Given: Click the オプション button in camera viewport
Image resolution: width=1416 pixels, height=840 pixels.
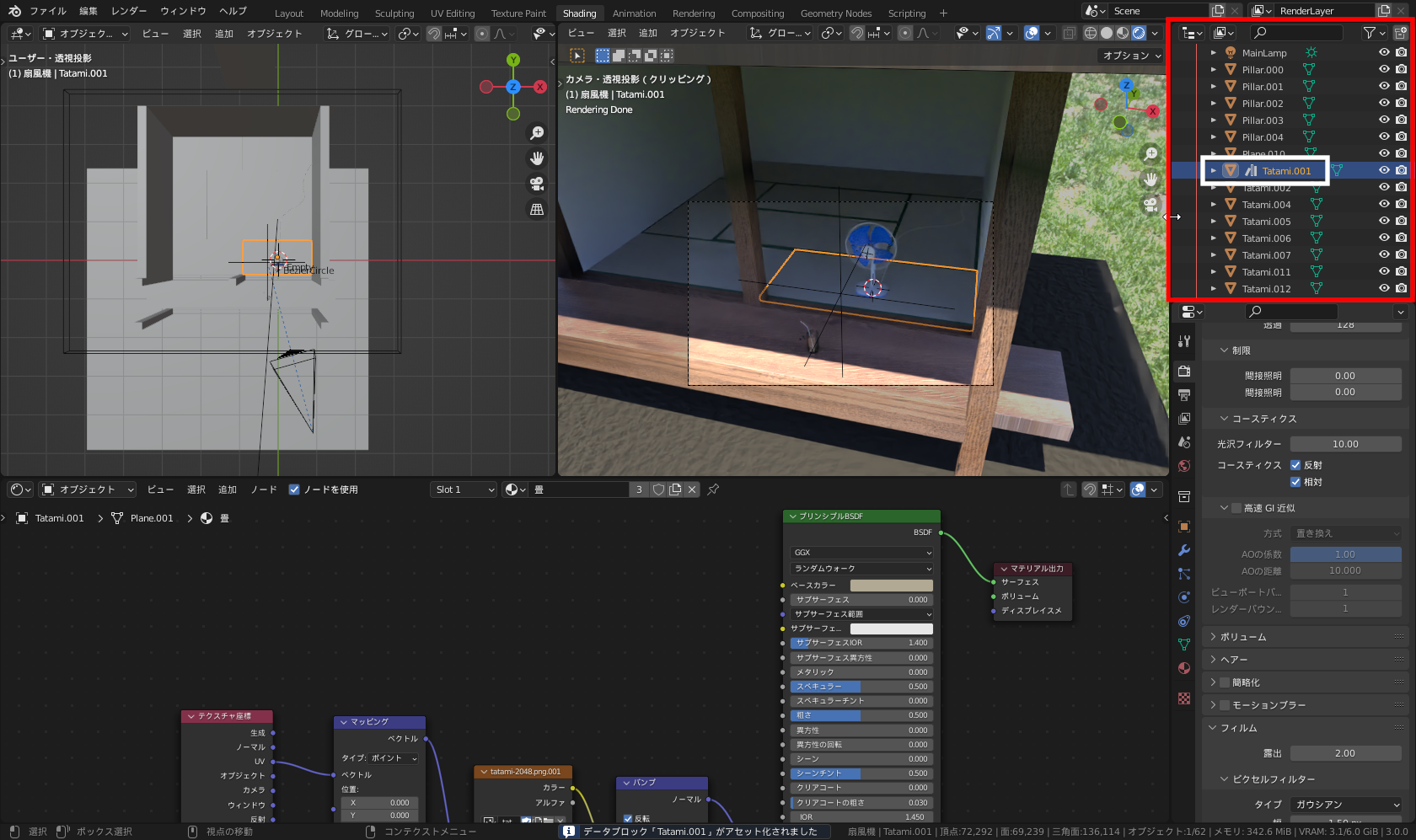Looking at the screenshot, I should tap(1131, 56).
